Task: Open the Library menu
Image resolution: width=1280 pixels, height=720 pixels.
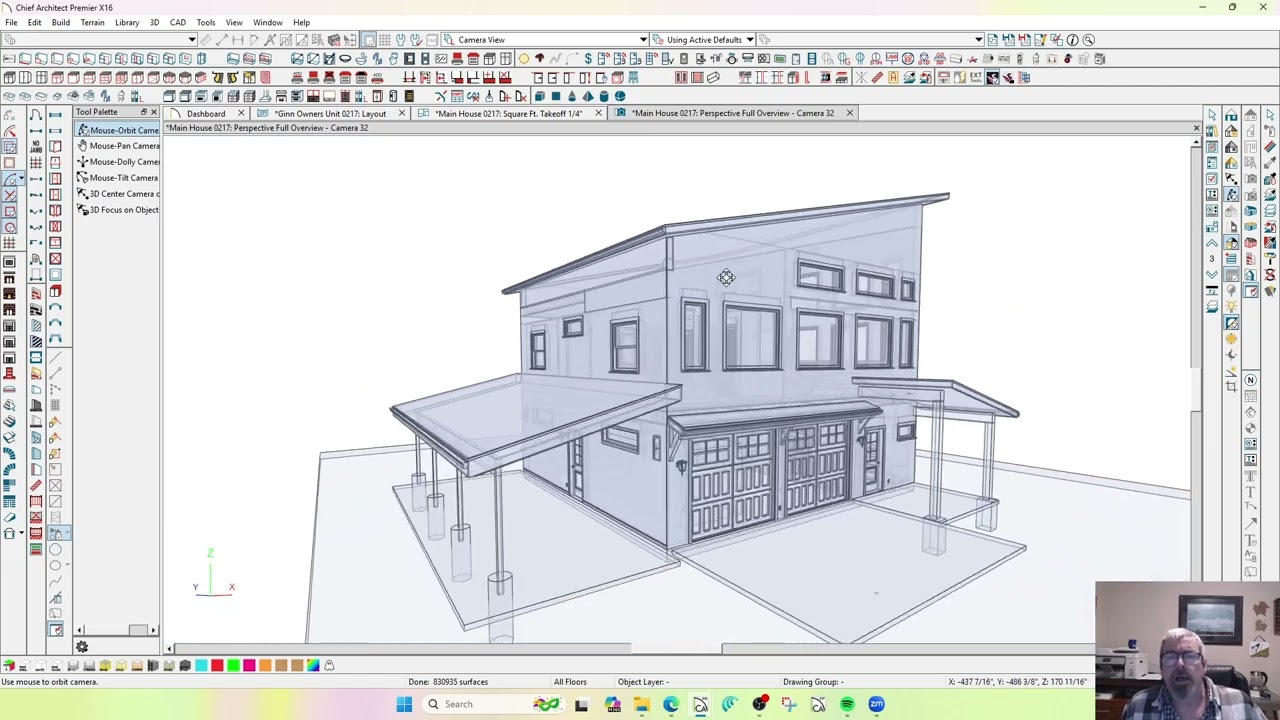Action: (x=127, y=22)
